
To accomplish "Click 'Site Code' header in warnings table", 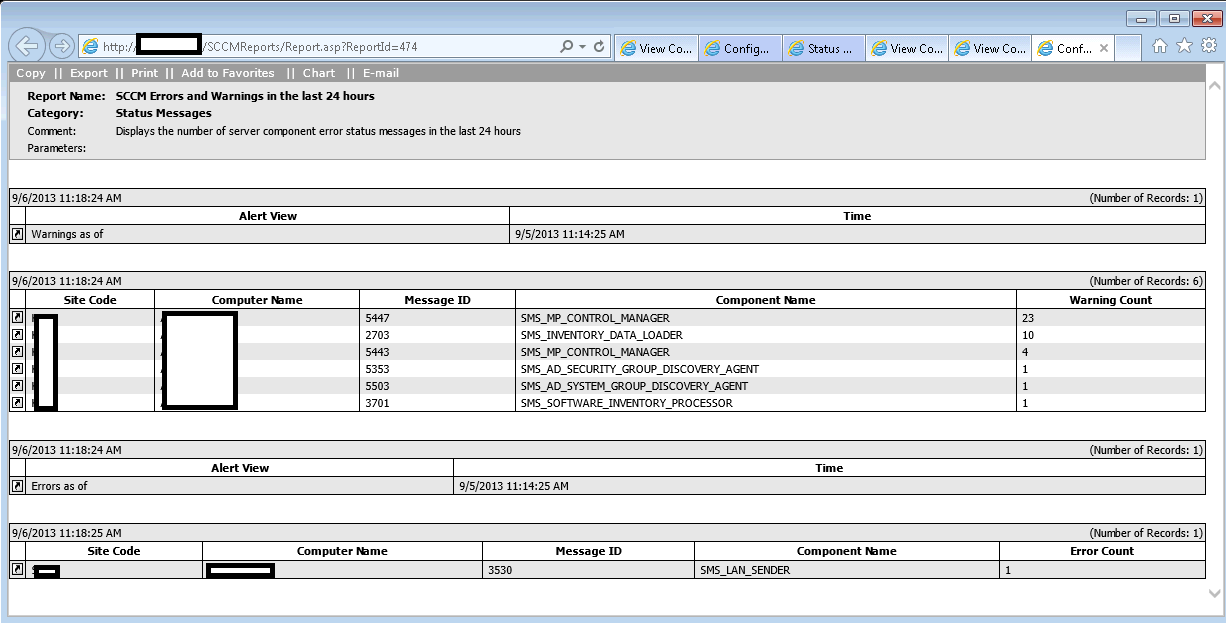I will 90,300.
